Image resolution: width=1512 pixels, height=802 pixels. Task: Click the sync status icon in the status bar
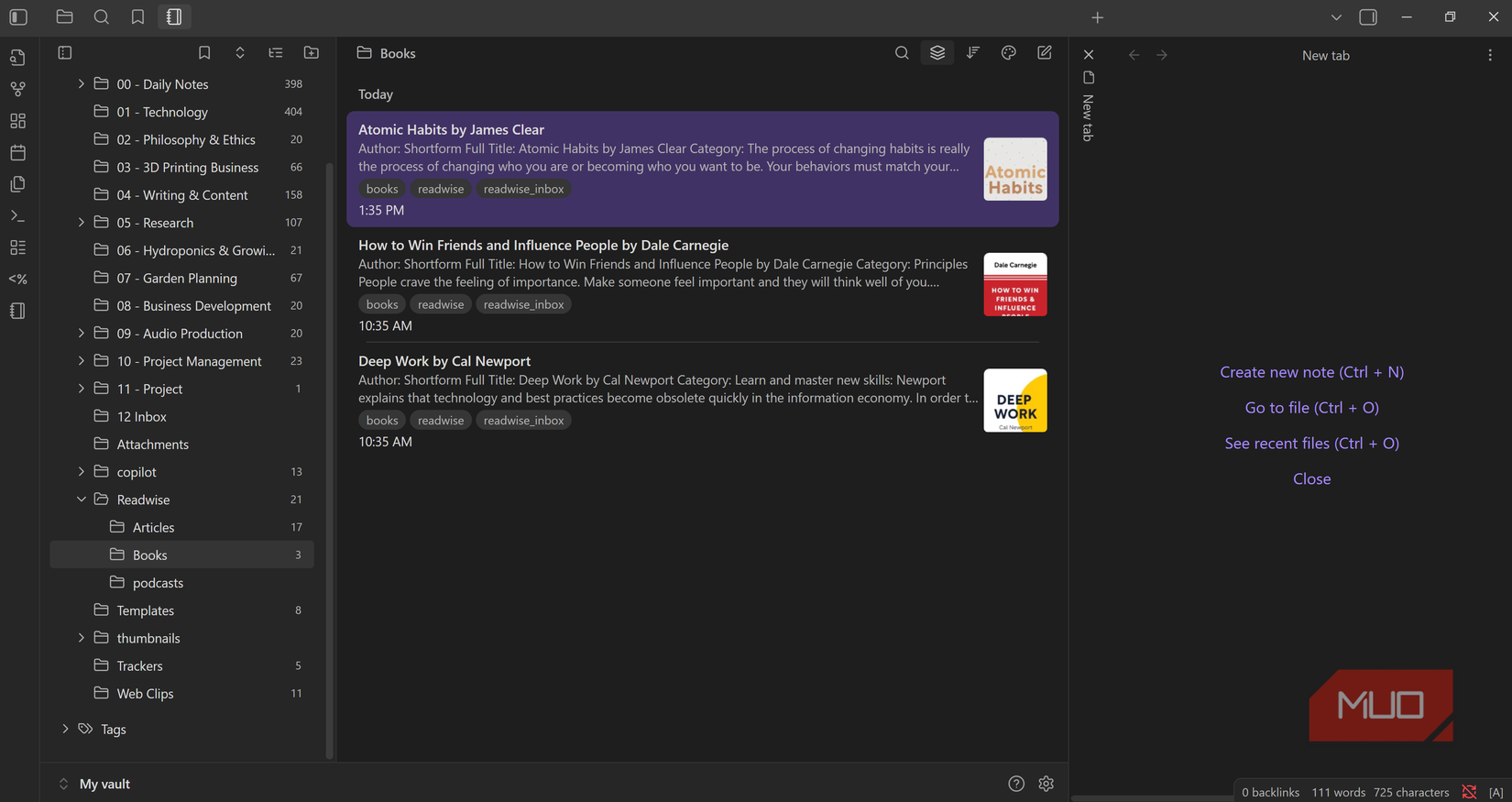coord(1469,792)
